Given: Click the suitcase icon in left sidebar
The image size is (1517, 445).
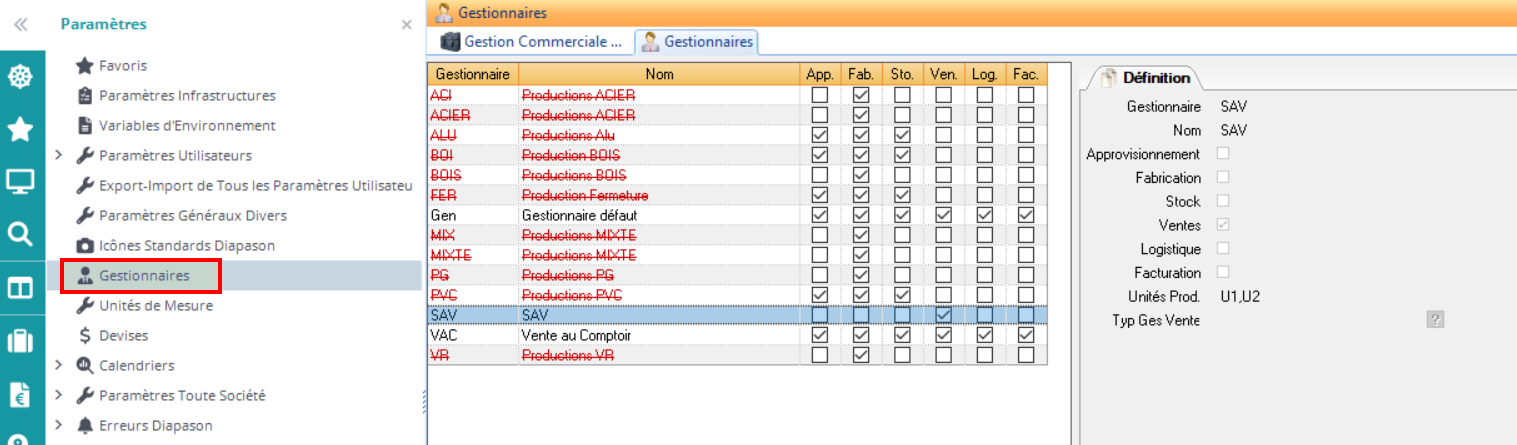Looking at the screenshot, I should (x=20, y=341).
